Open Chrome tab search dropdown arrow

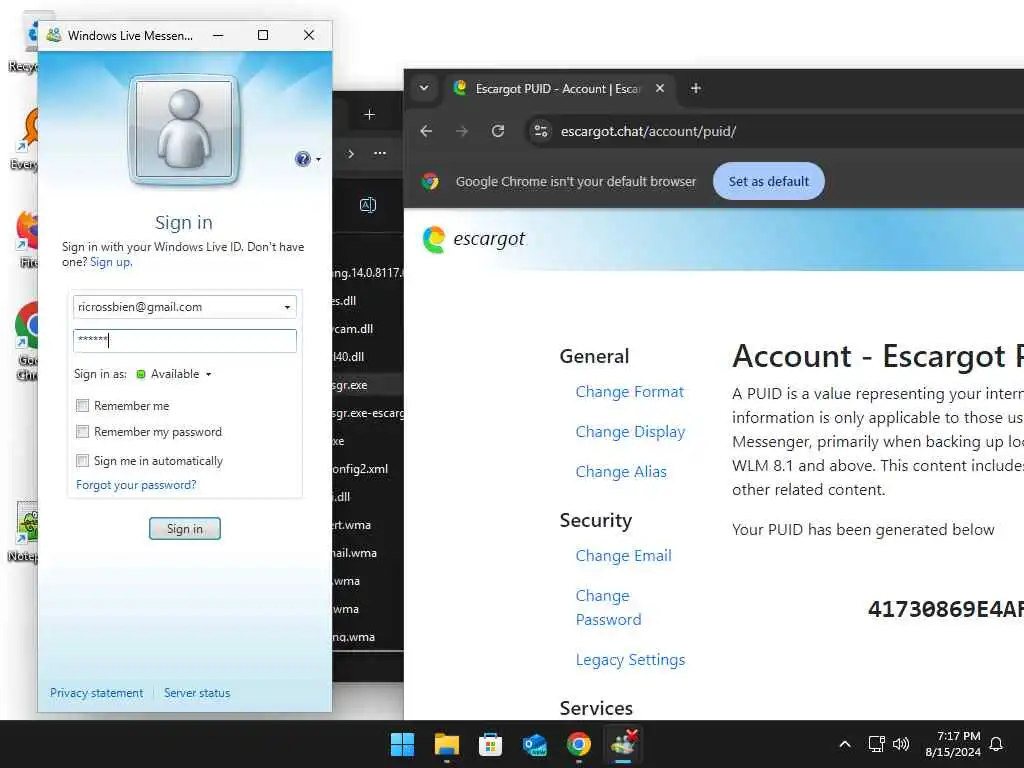(x=424, y=88)
